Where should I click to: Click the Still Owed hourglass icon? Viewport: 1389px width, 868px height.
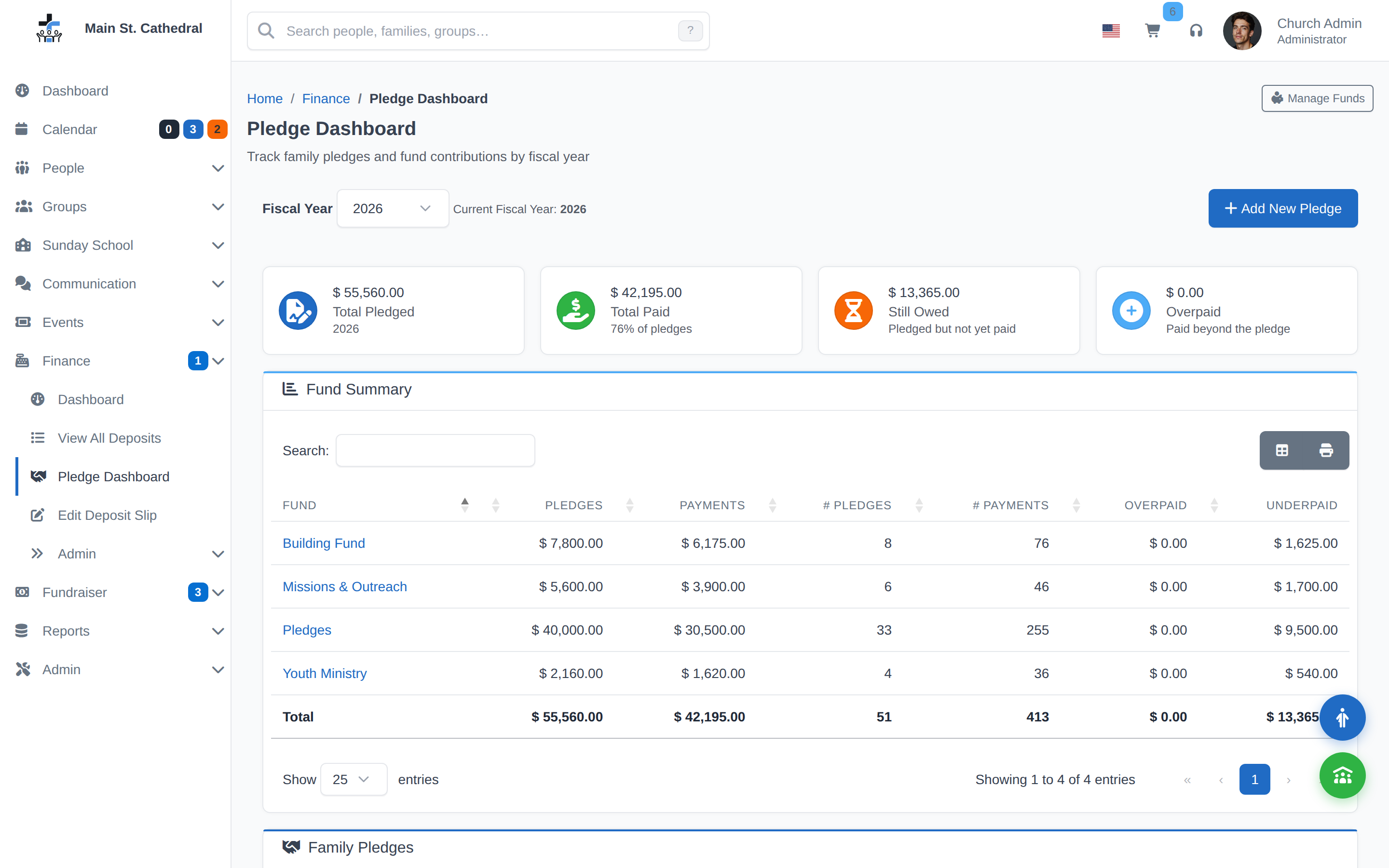pyautogui.click(x=854, y=311)
